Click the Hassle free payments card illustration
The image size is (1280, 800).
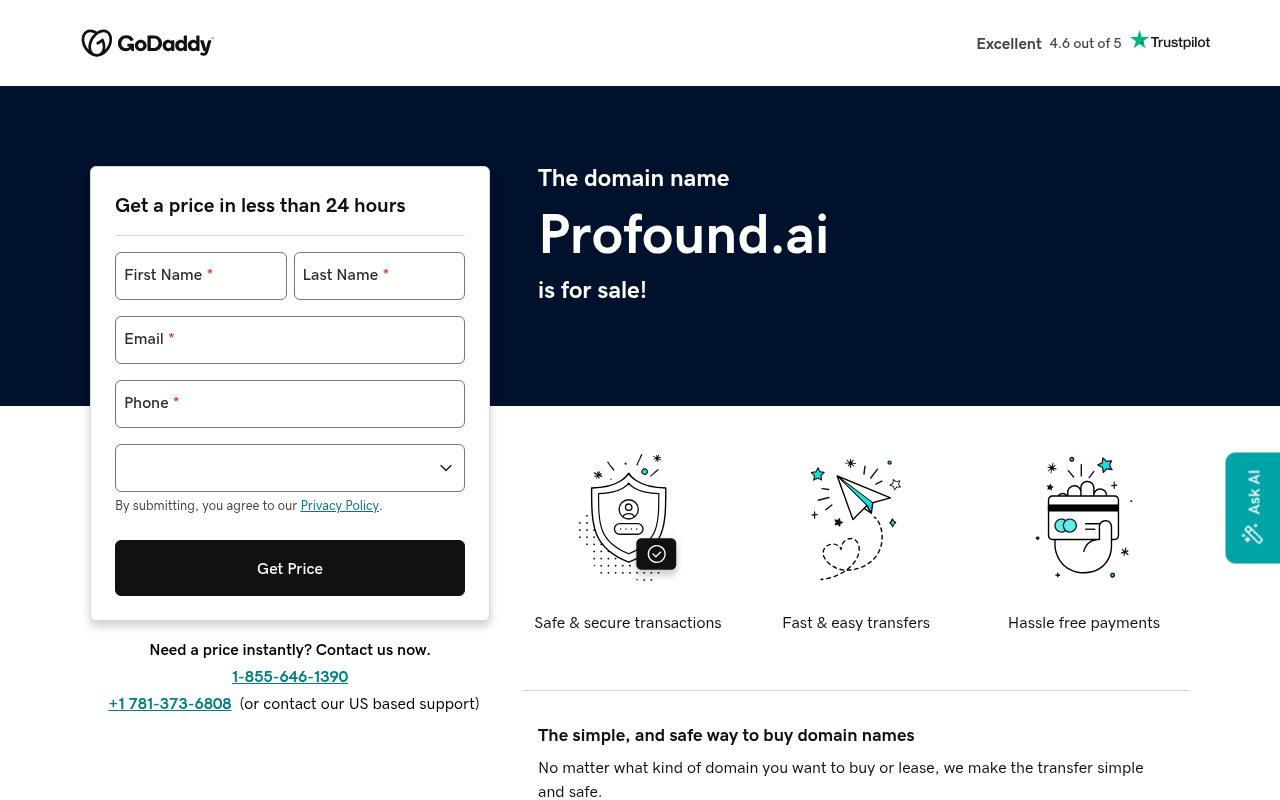pos(1084,517)
